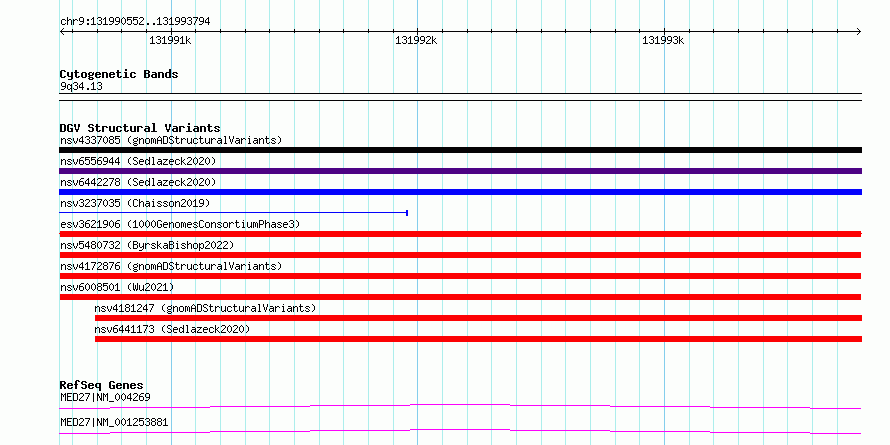Click the RefSeq Genes track title

pyautogui.click(x=102, y=385)
